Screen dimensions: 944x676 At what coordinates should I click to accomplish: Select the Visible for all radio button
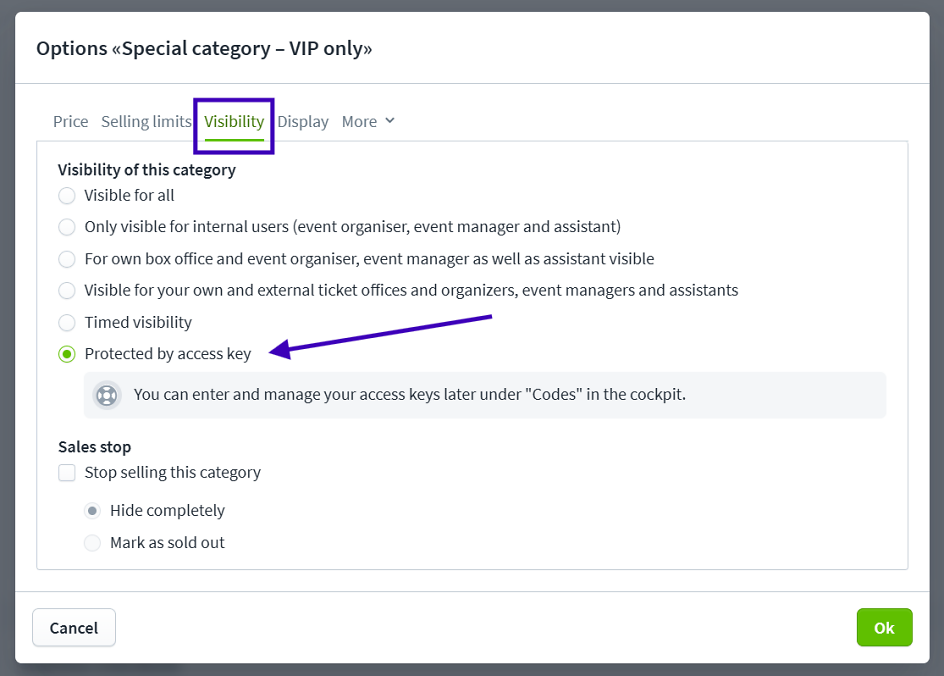pyautogui.click(x=67, y=196)
